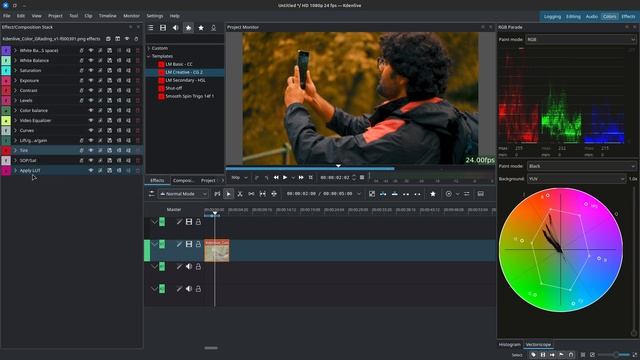The width and height of the screenshot is (640, 360).
Task: Show favorite effects star icon
Action: 201,28
